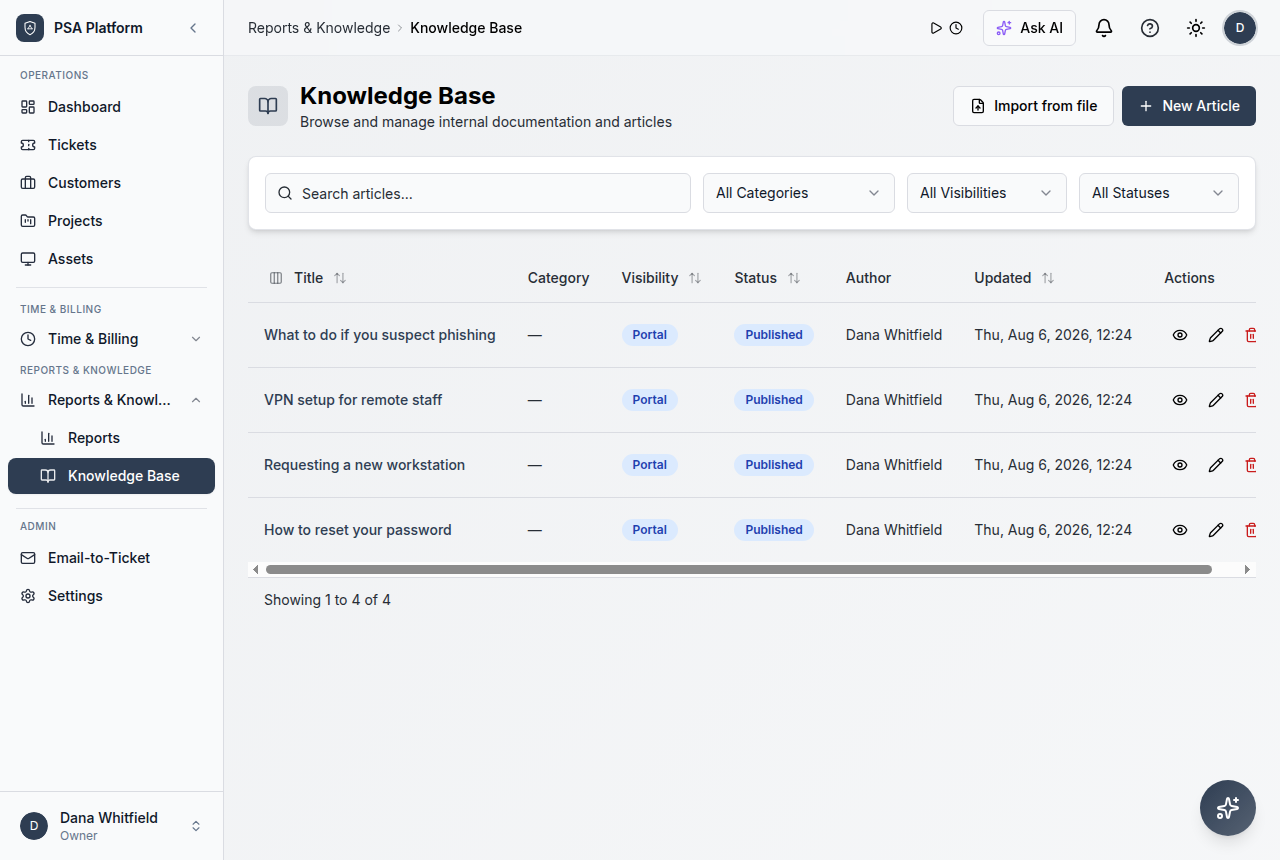1280x860 pixels.
Task: Delete new workstation article trash icon
Action: coord(1250,465)
